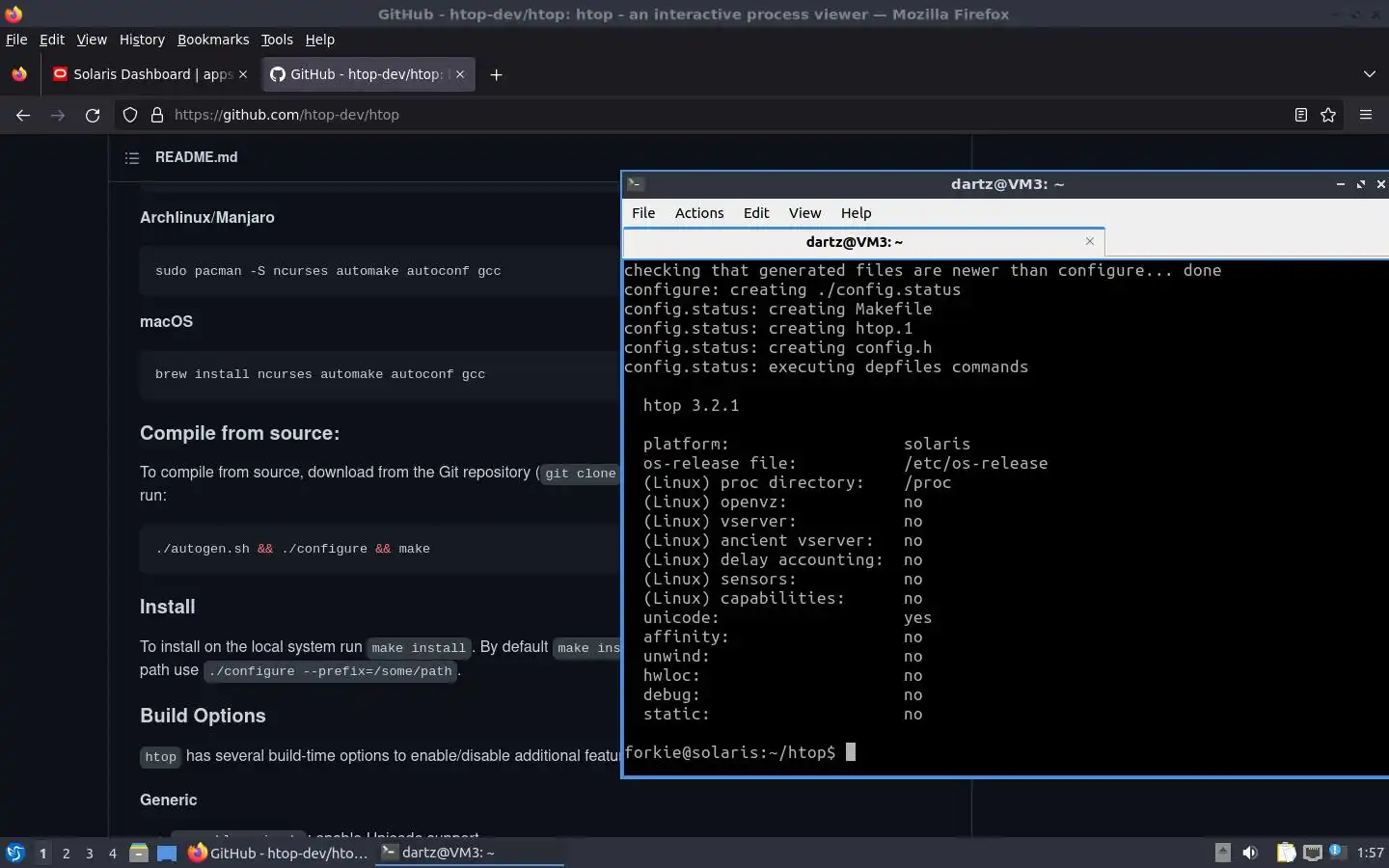1389x868 pixels.
Task: Close the Solaris Dashboard tab
Action: point(242,74)
